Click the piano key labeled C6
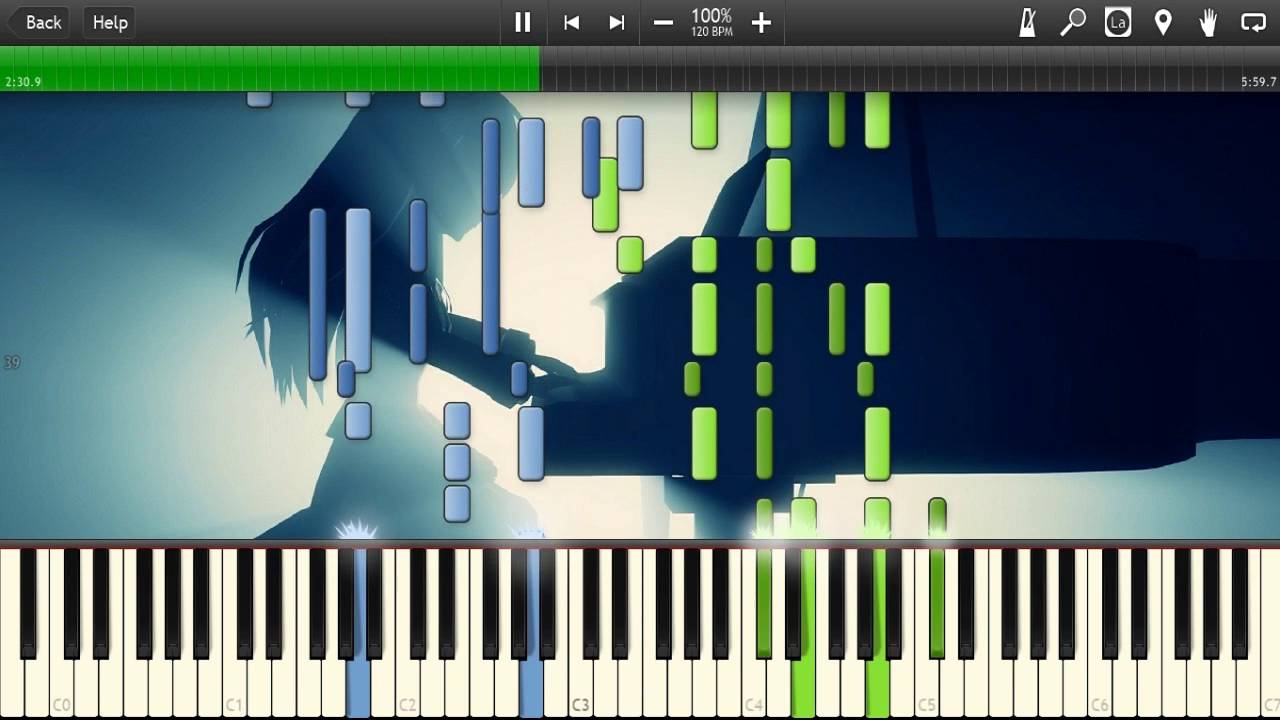Image resolution: width=1280 pixels, height=720 pixels. (1099, 634)
